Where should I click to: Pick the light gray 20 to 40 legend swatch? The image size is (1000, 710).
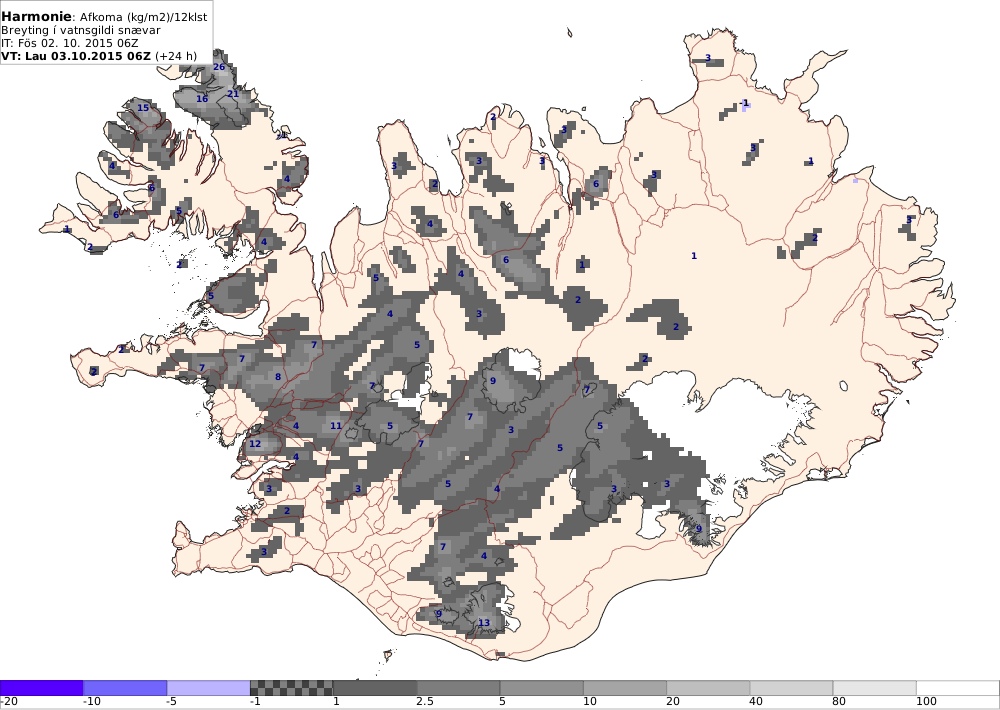coord(708,688)
